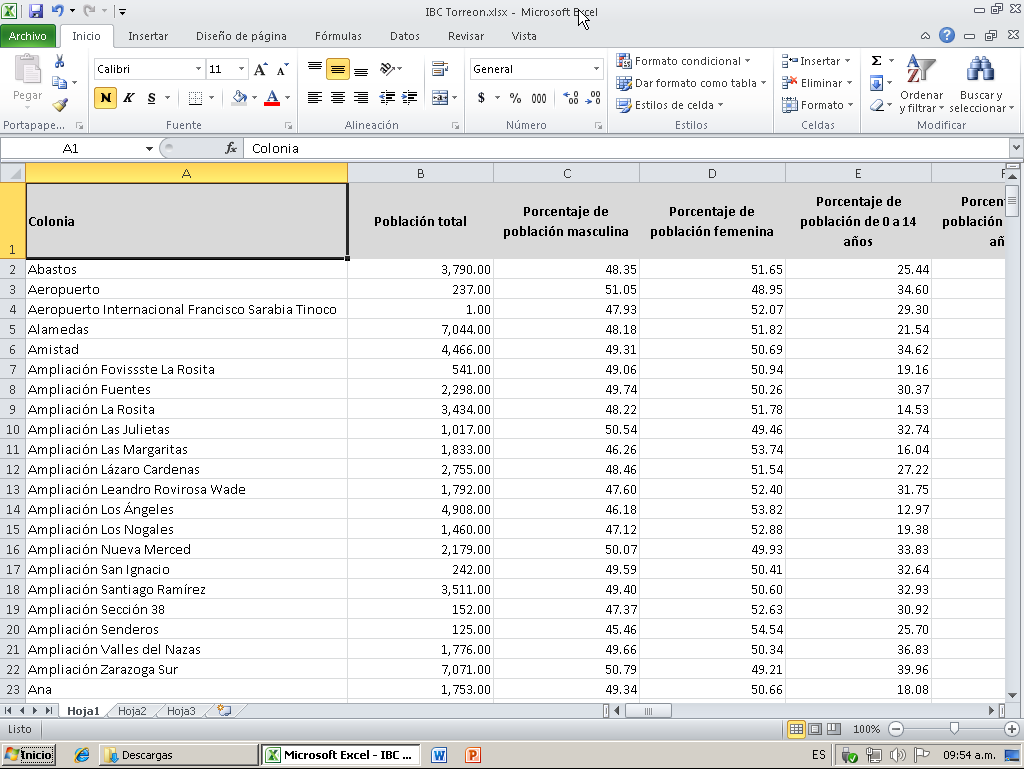1024x769 pixels.
Task: Open the Excel help question mark
Action: 947,35
